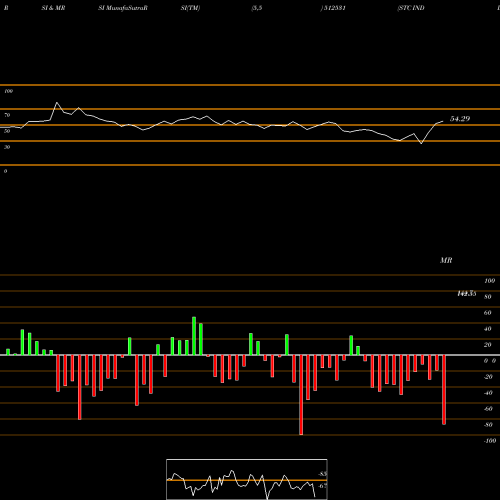
Task: Click the 'SI(TM)' header label
Action: coord(190,8)
